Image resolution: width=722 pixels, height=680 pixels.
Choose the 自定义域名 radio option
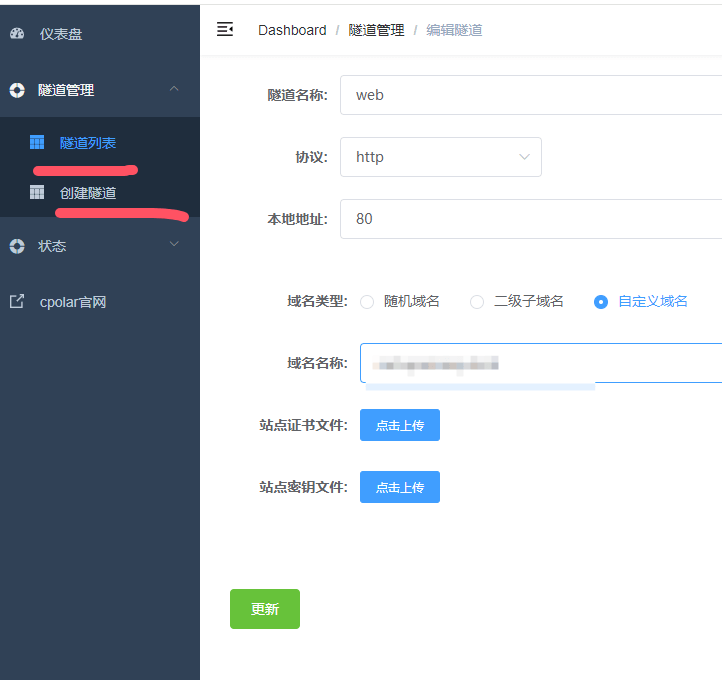(601, 302)
